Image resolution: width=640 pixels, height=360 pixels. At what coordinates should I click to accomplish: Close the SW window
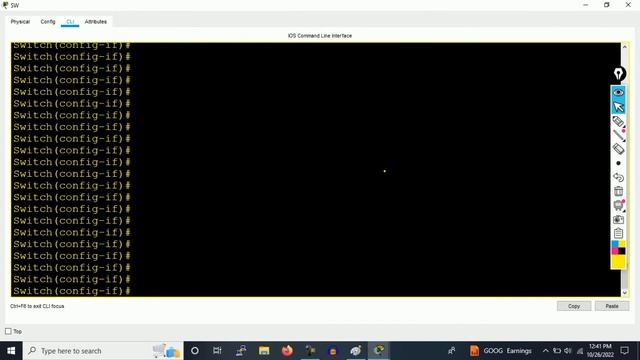628,5
